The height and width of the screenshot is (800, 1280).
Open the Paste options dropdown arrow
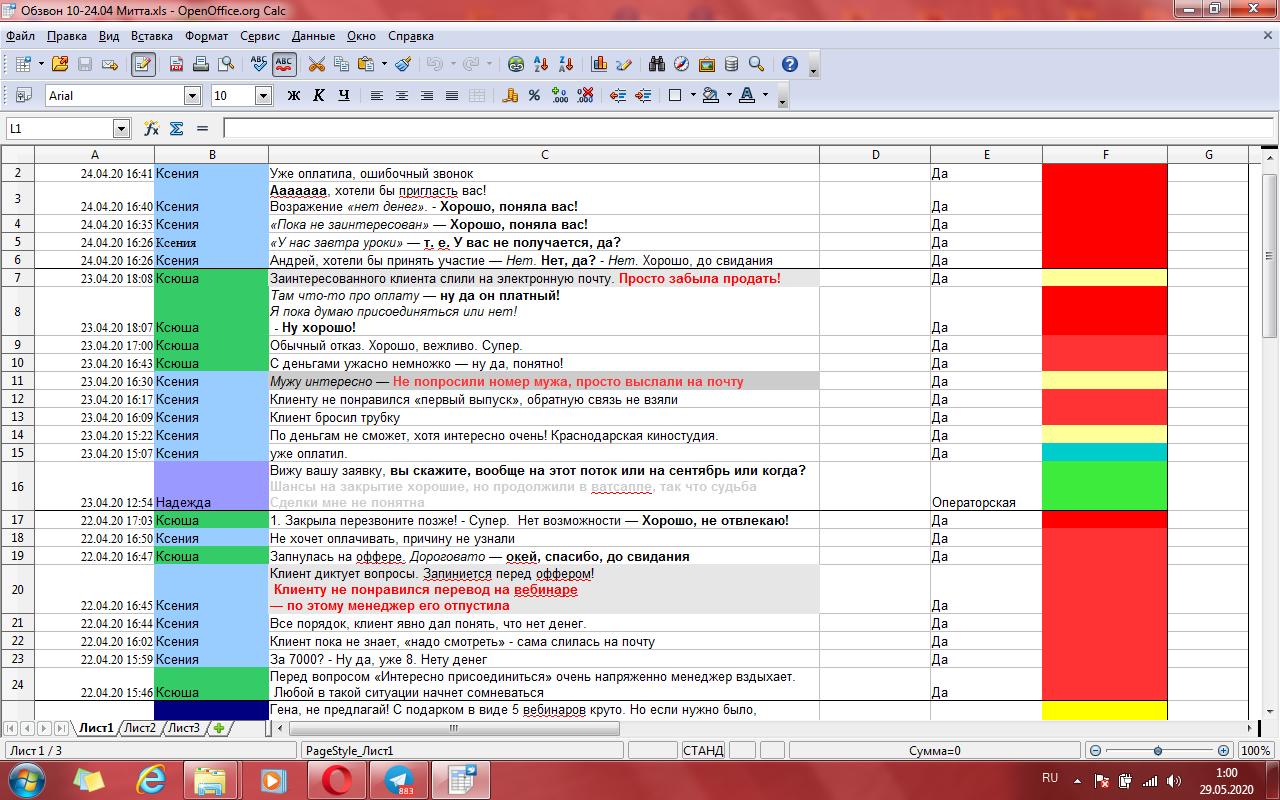point(384,64)
